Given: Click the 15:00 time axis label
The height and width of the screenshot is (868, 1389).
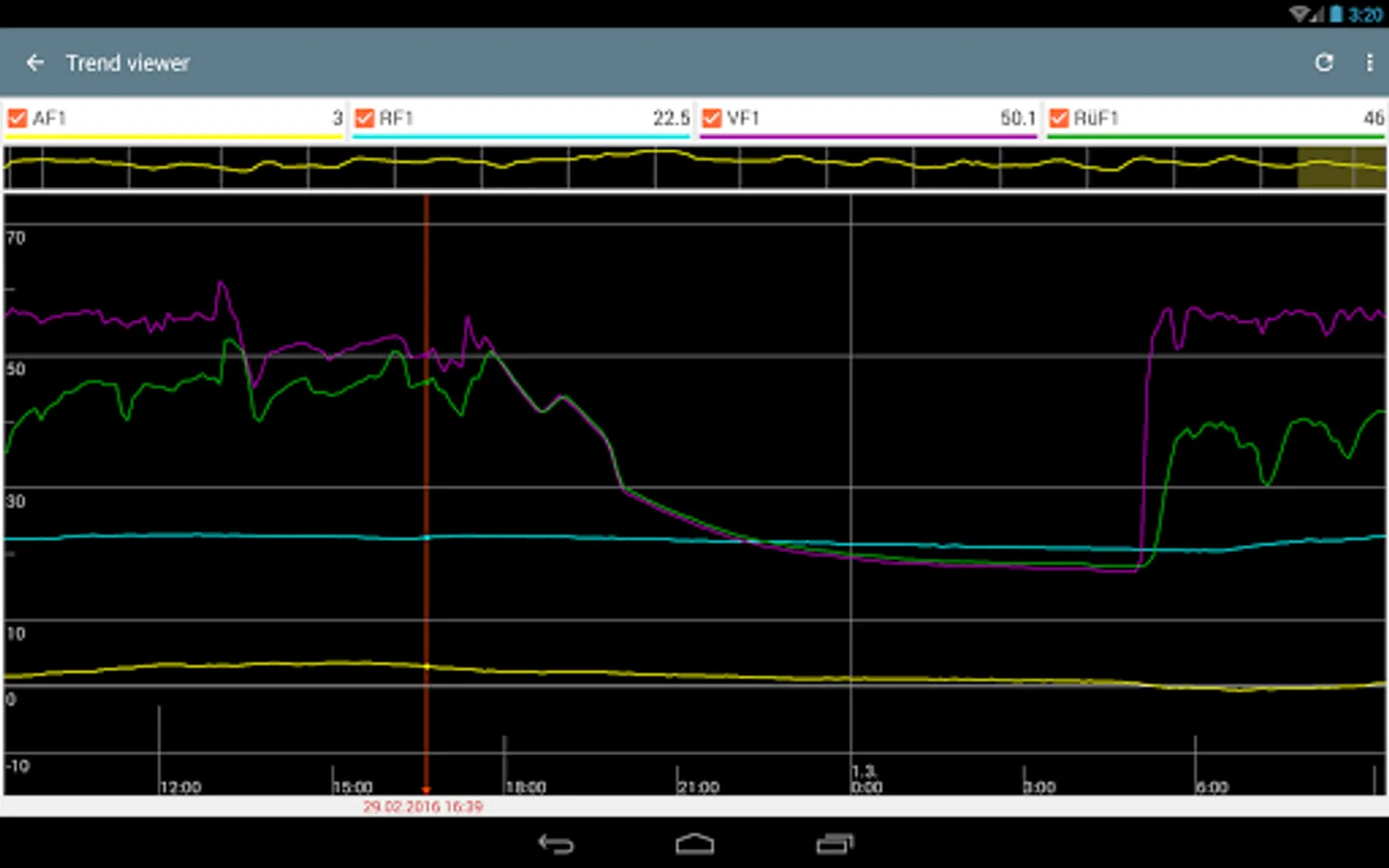Looking at the screenshot, I should click(353, 787).
